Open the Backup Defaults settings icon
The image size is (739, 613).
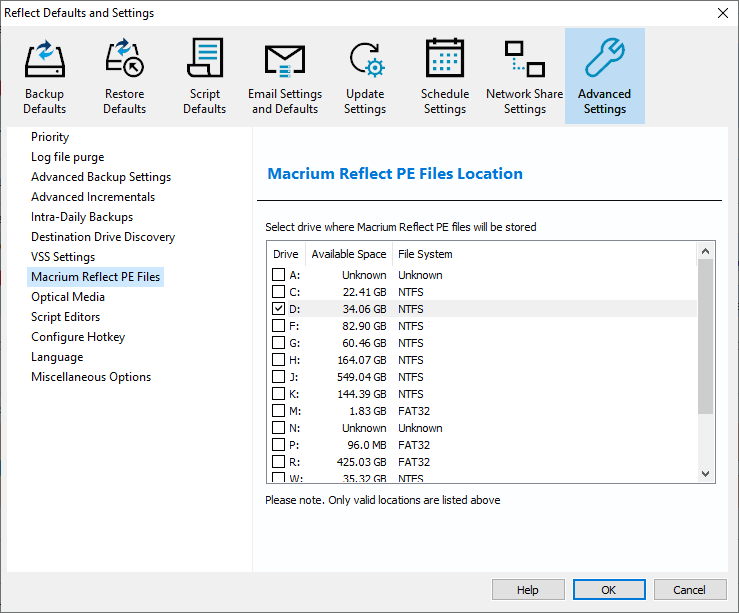(45, 60)
